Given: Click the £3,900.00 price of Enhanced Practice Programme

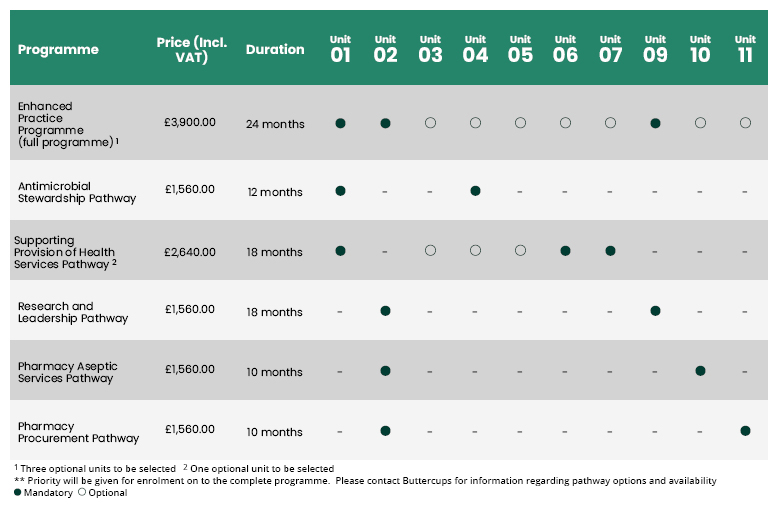Looking at the screenshot, I should pos(190,122).
